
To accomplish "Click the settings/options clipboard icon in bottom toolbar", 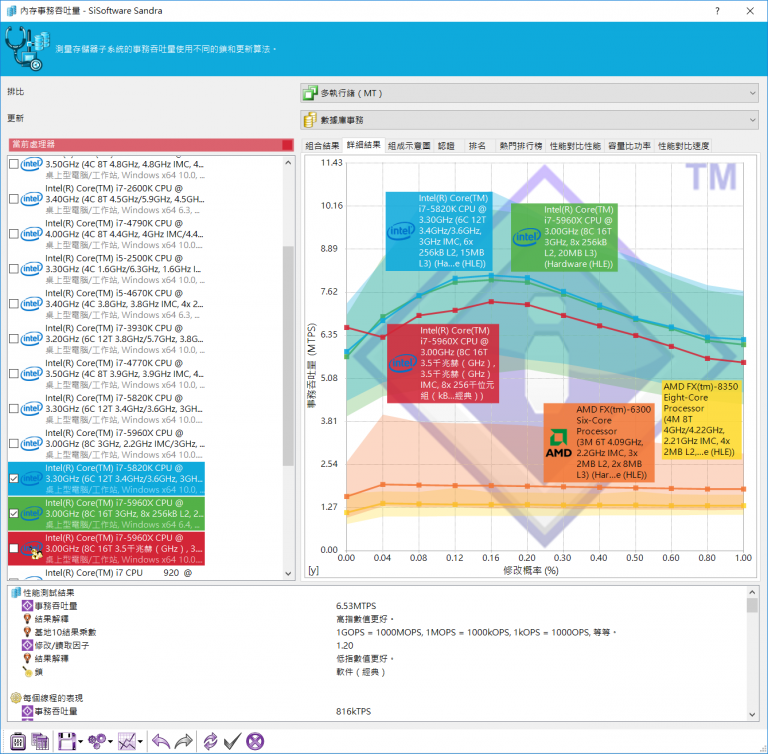I will point(18,741).
